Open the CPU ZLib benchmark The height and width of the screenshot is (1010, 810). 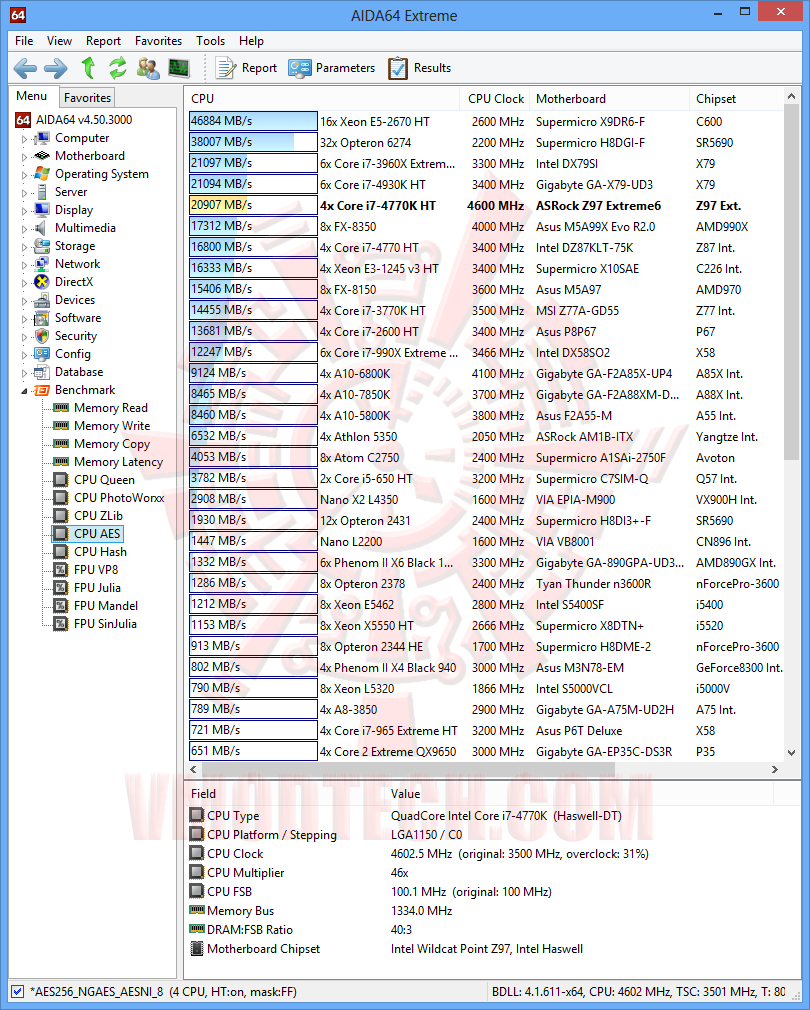point(98,517)
